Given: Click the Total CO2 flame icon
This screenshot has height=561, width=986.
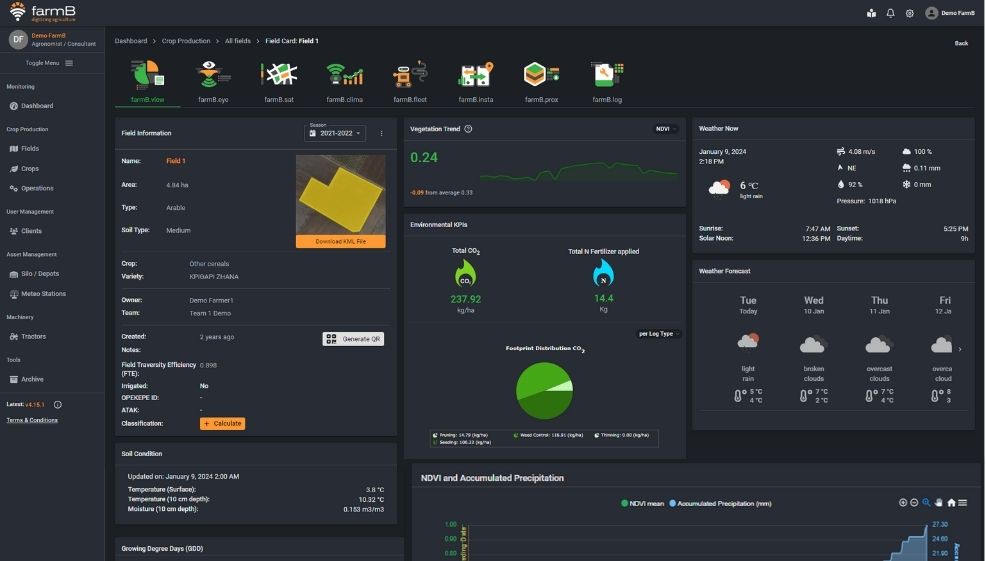Looking at the screenshot, I should (x=465, y=274).
